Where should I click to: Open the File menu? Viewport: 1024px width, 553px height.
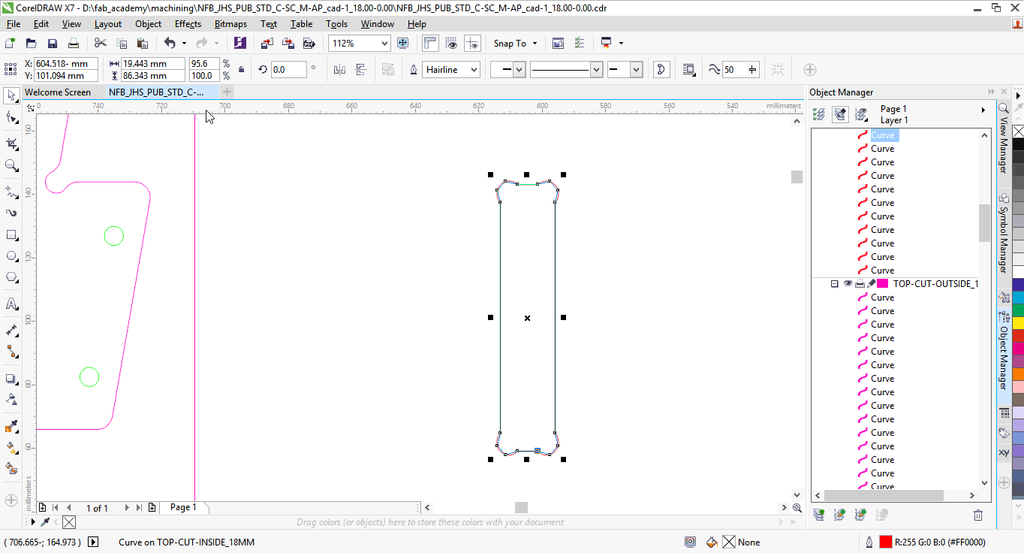click(x=13, y=24)
